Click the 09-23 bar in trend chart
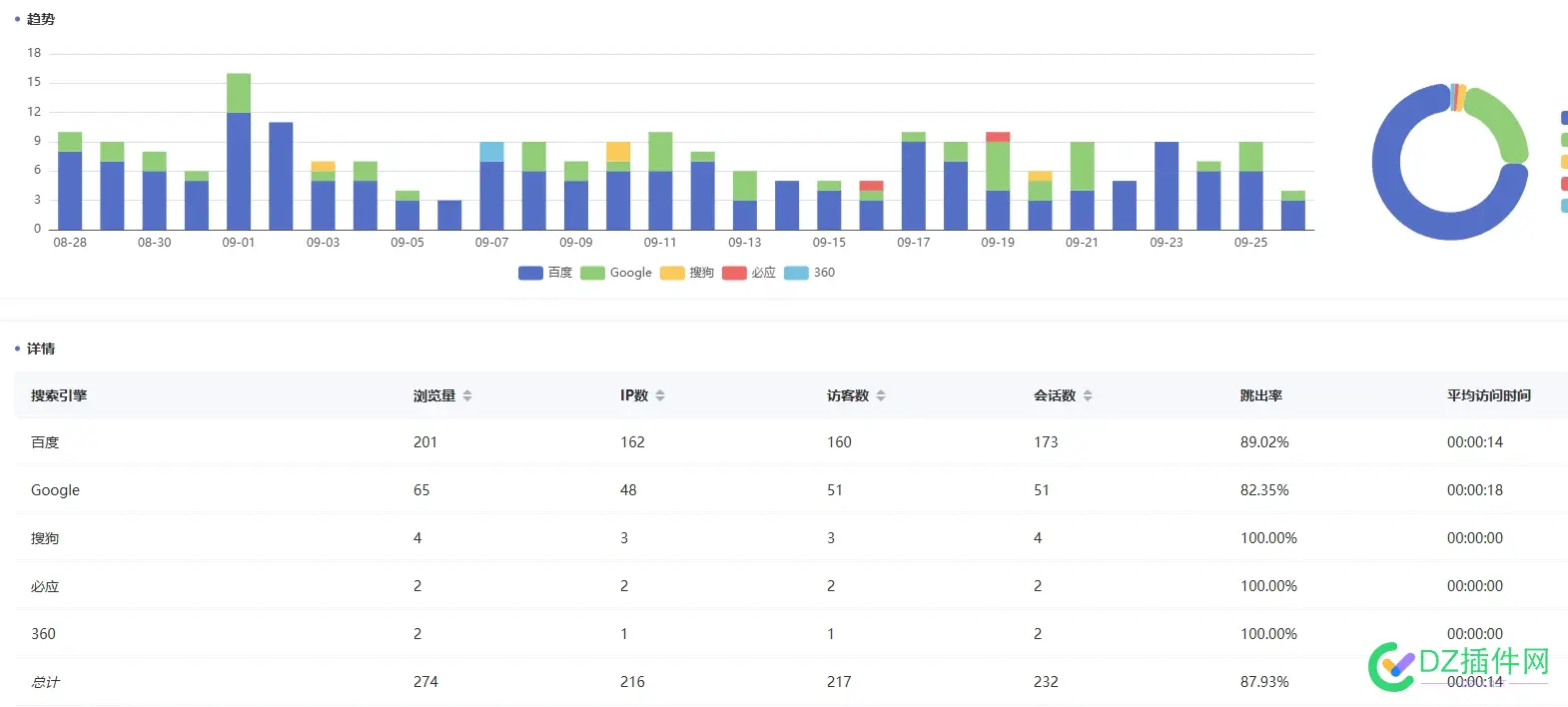The width and height of the screenshot is (1568, 707). click(x=1167, y=186)
